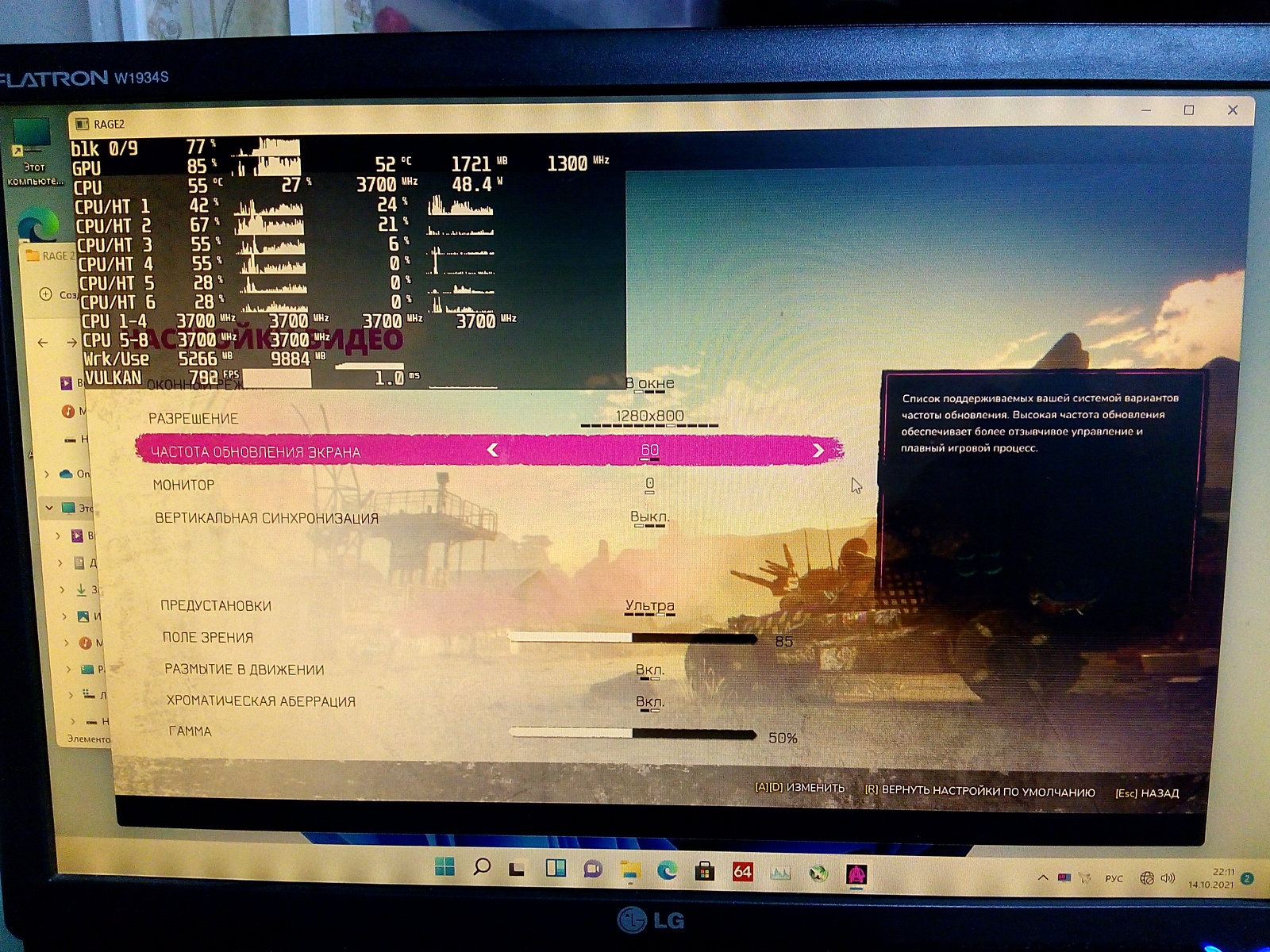
Task: Select the 'Монитор' setting row
Action: [x=183, y=485]
